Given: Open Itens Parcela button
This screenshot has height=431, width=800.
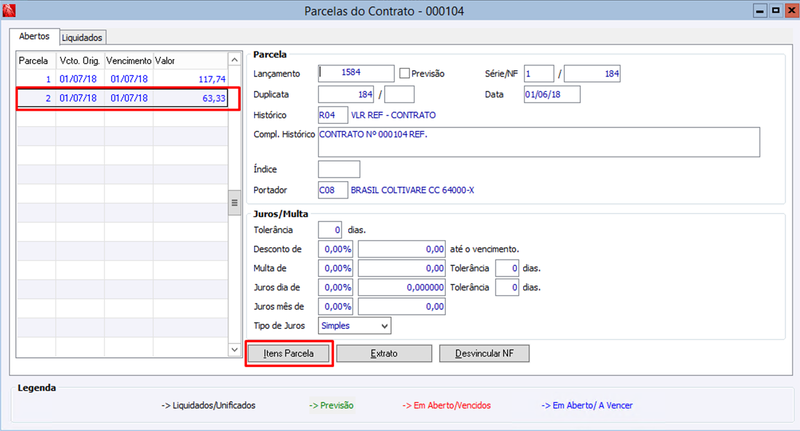Looking at the screenshot, I should point(289,353).
